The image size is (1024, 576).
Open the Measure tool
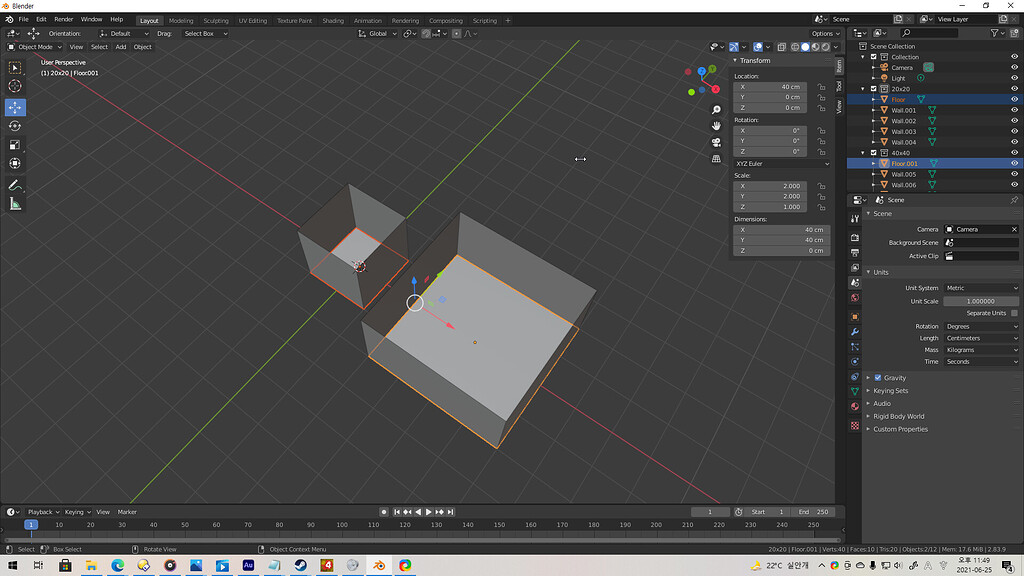click(x=15, y=204)
